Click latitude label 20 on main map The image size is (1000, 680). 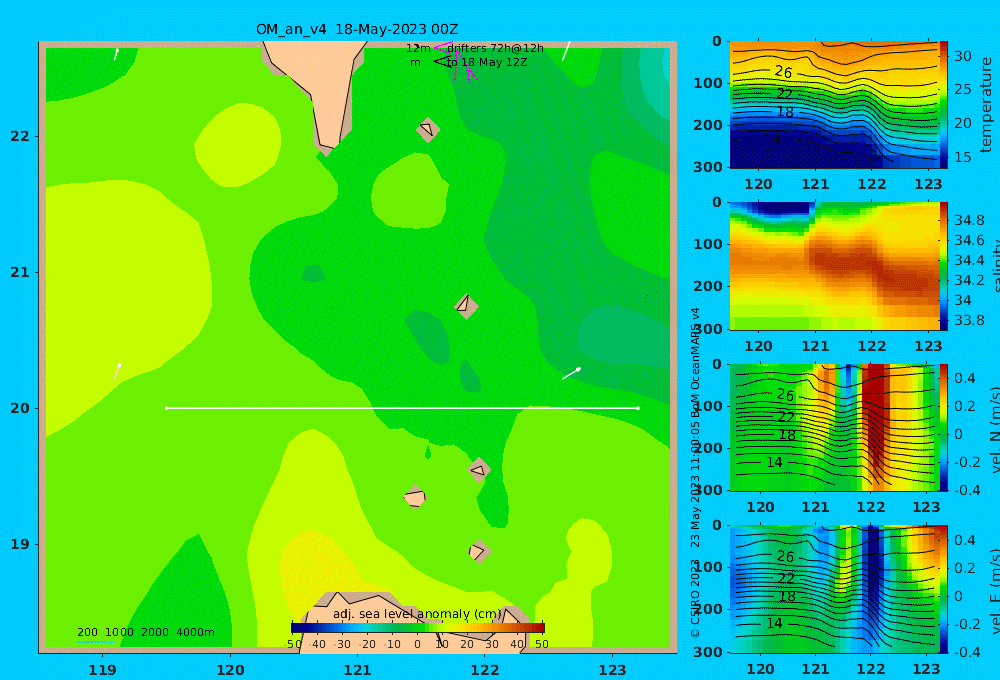(20, 408)
